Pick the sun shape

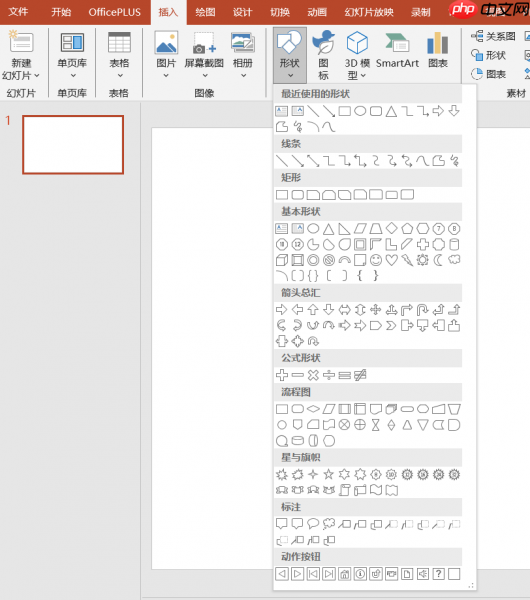point(423,260)
